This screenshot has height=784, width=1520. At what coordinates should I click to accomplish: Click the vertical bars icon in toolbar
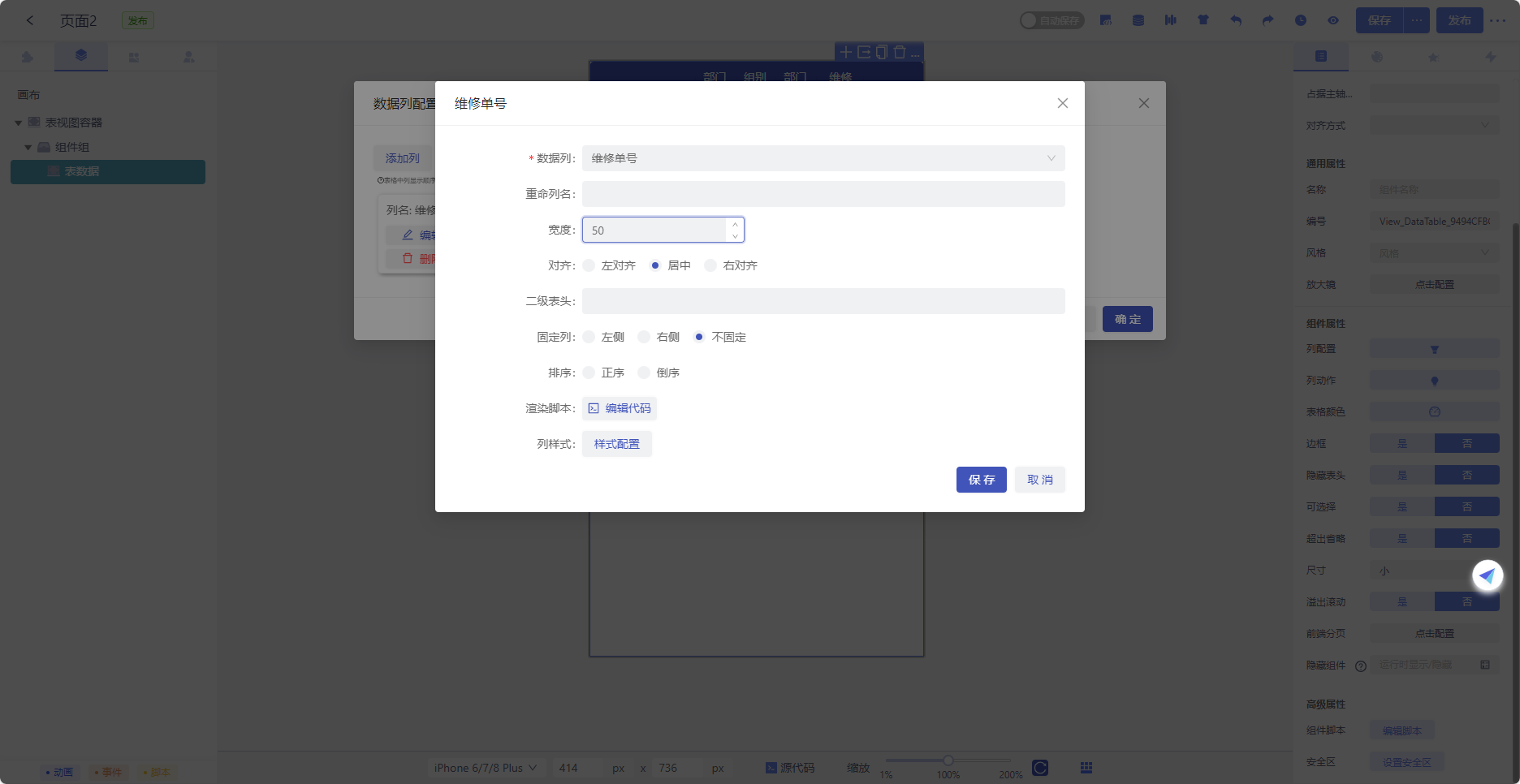tap(1171, 20)
